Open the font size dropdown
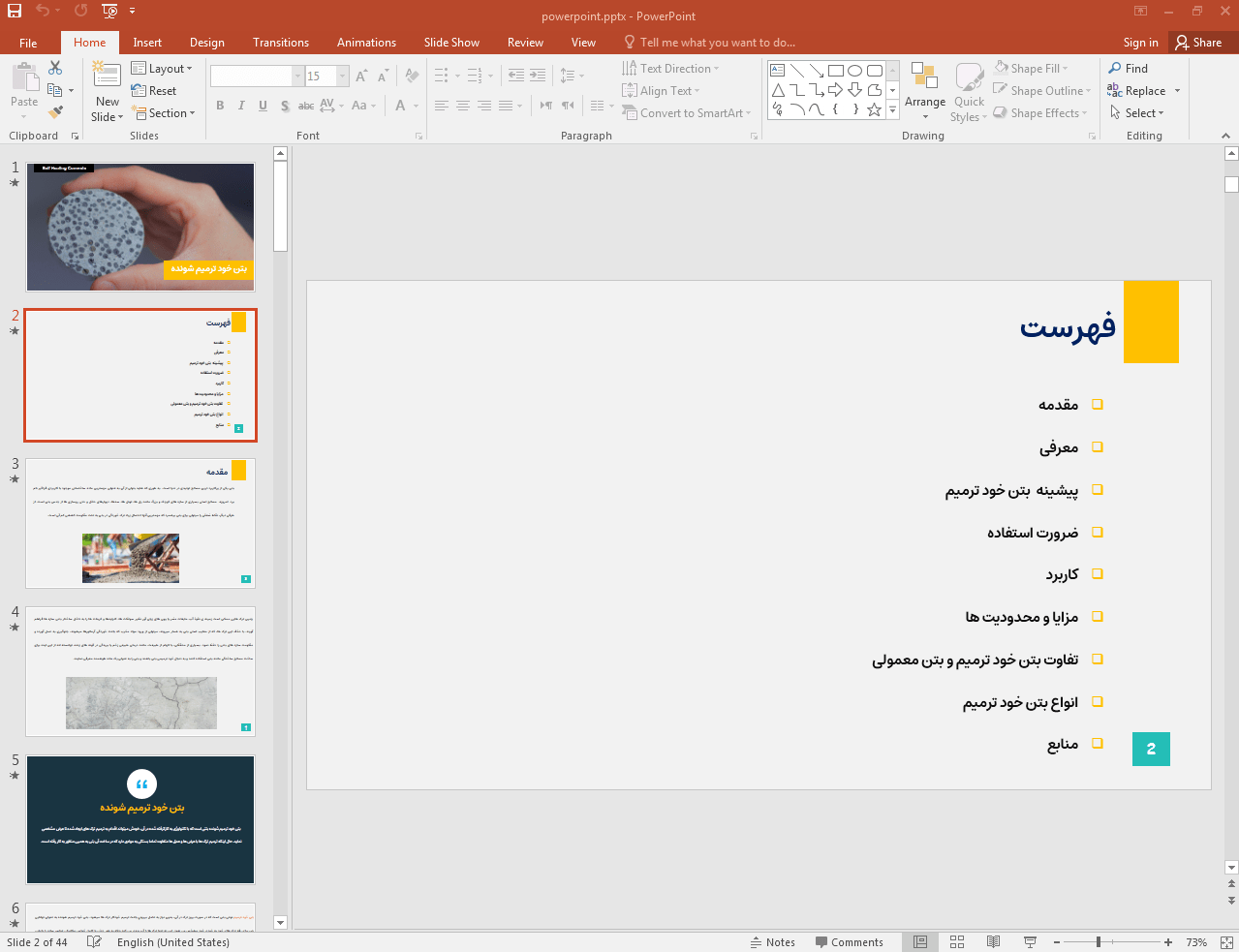This screenshot has width=1239, height=952. (342, 77)
